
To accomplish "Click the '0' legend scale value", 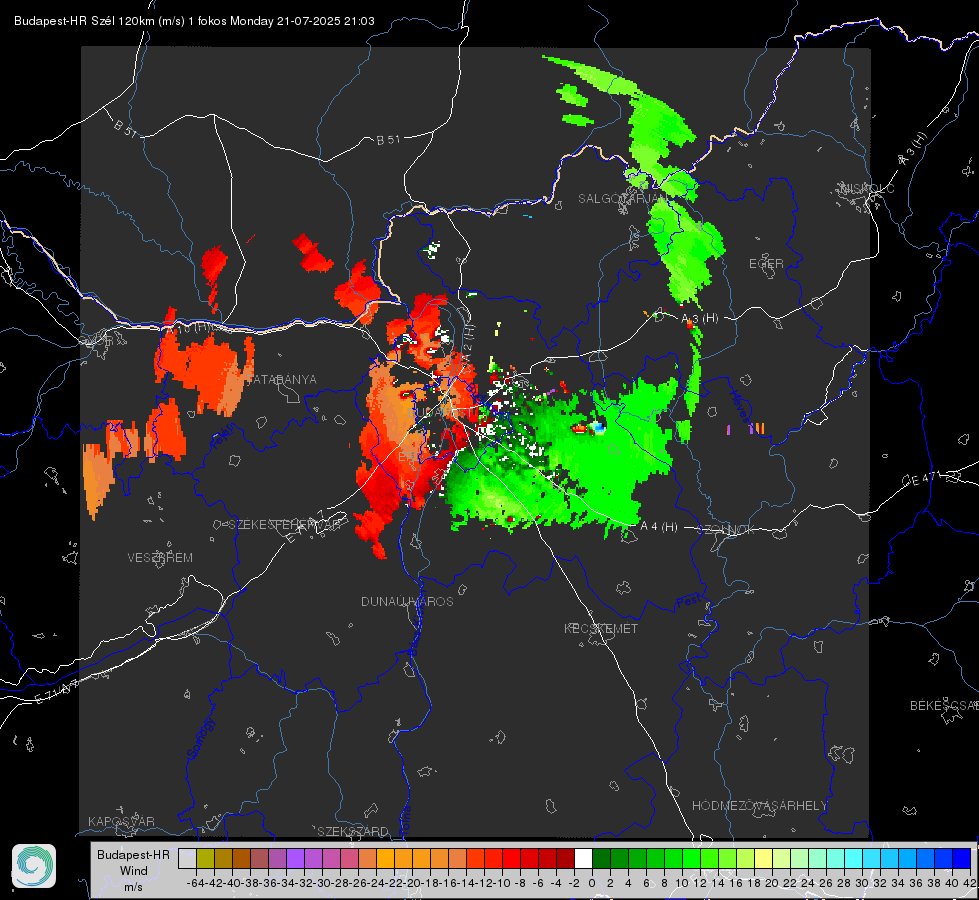I will 592,883.
